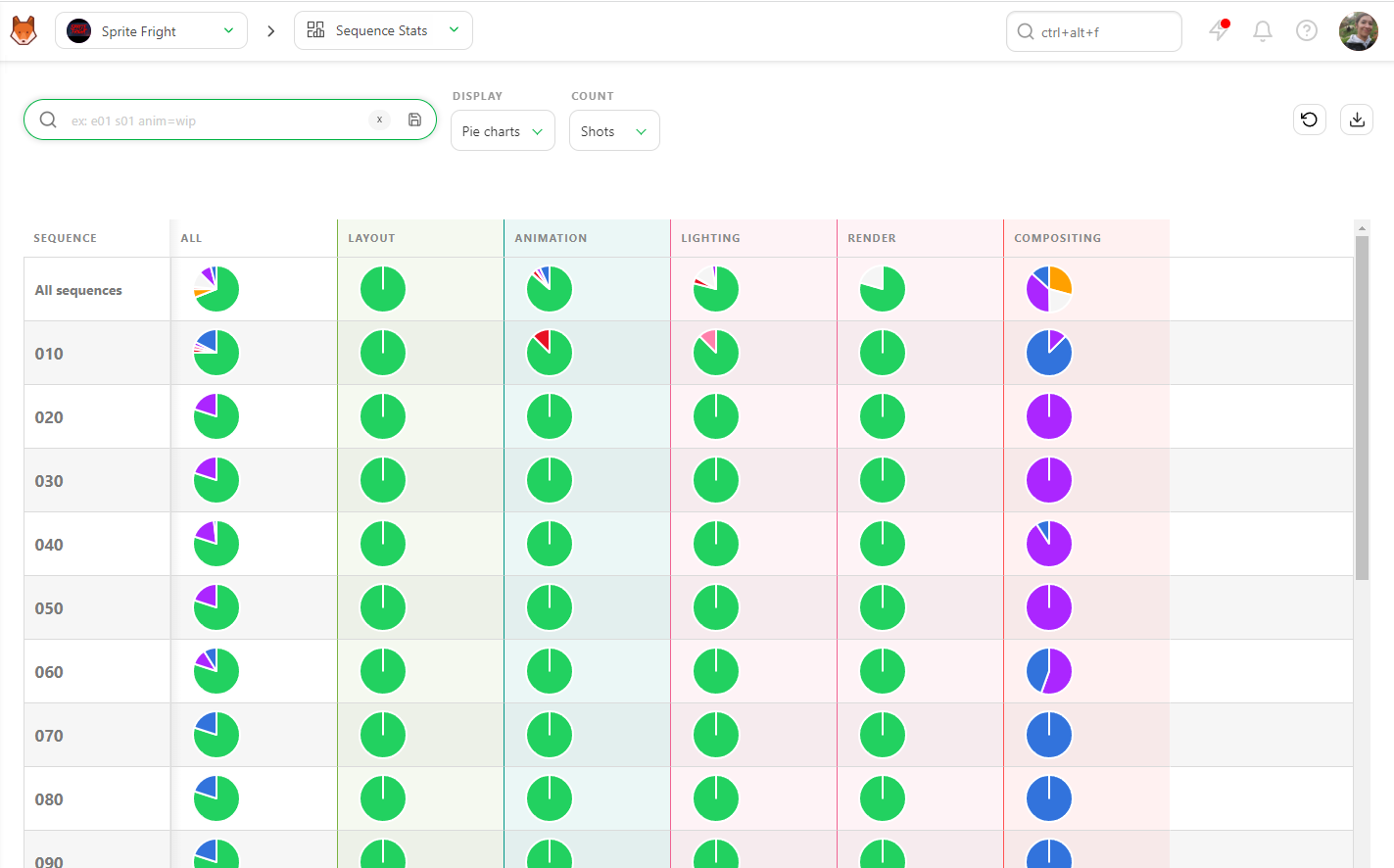Open the Sprite Fright production dropdown

(151, 30)
